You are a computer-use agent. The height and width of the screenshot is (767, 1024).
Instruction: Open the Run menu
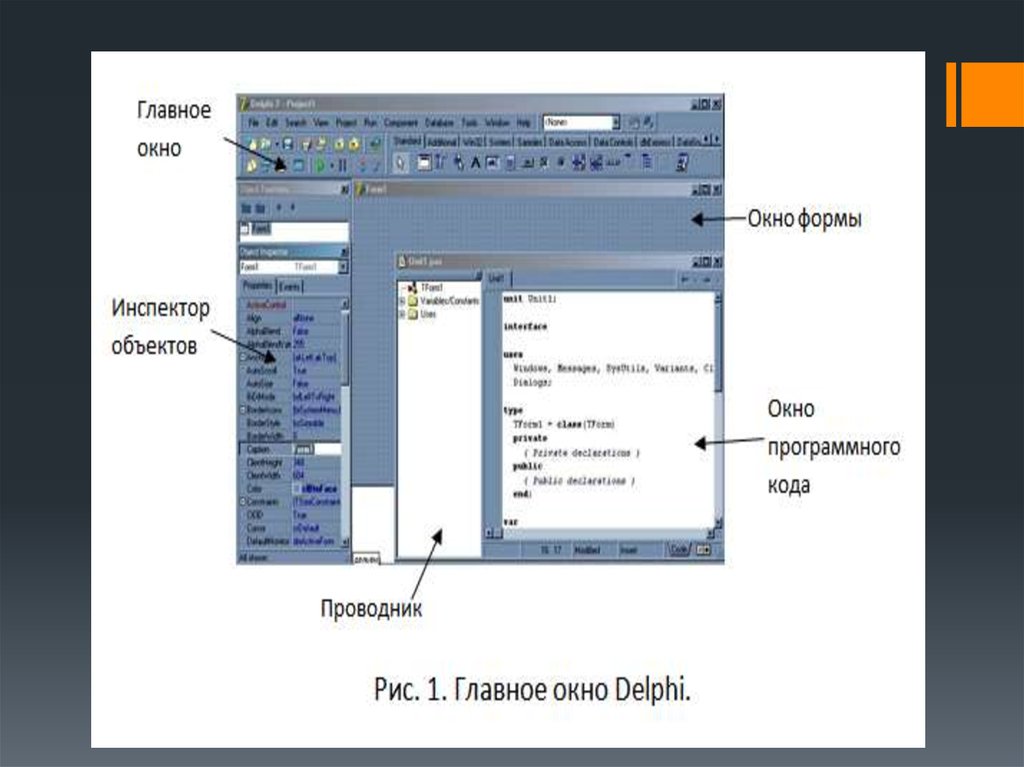(x=370, y=122)
